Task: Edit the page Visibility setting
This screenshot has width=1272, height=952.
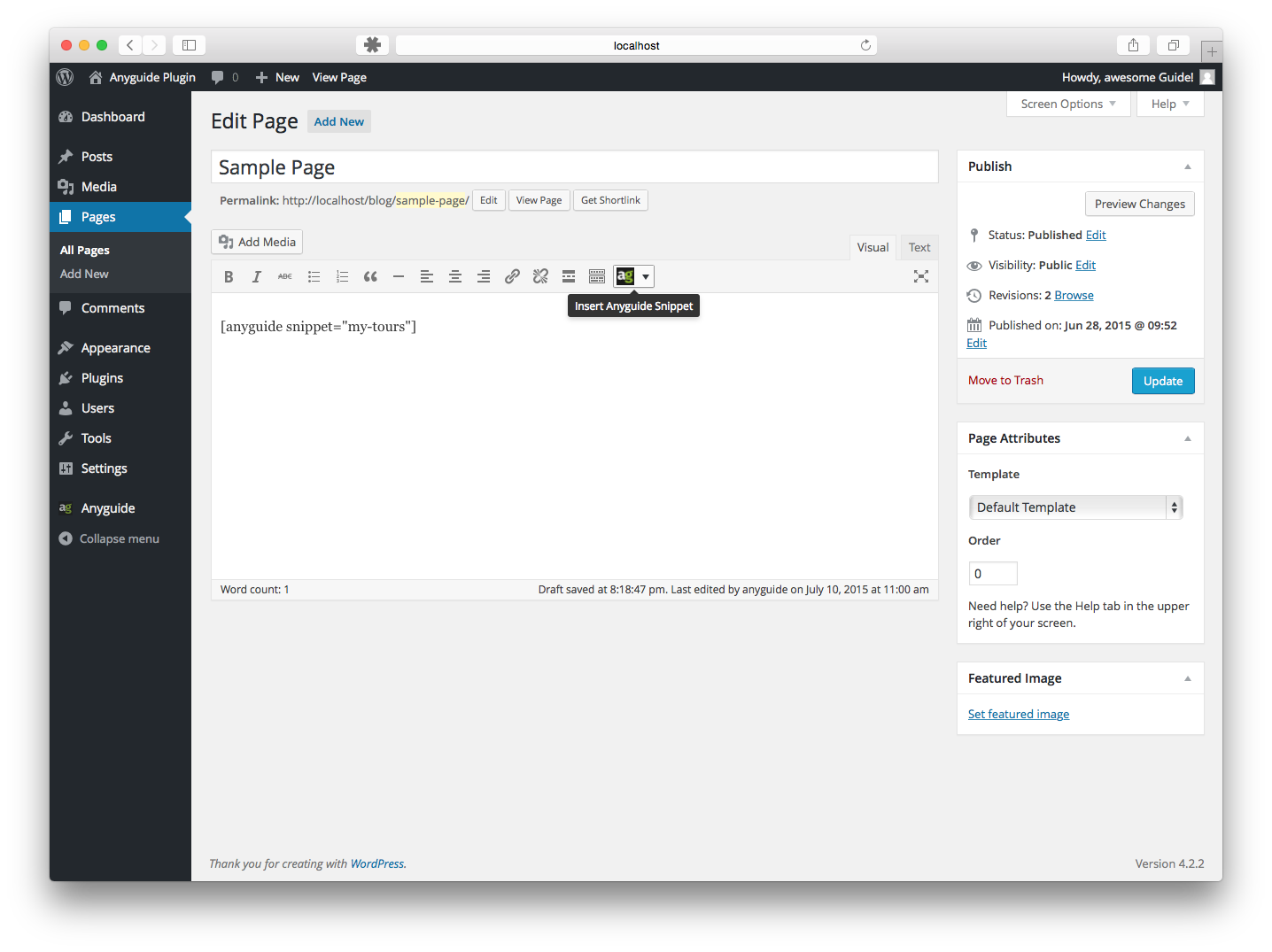Action: coord(1085,265)
